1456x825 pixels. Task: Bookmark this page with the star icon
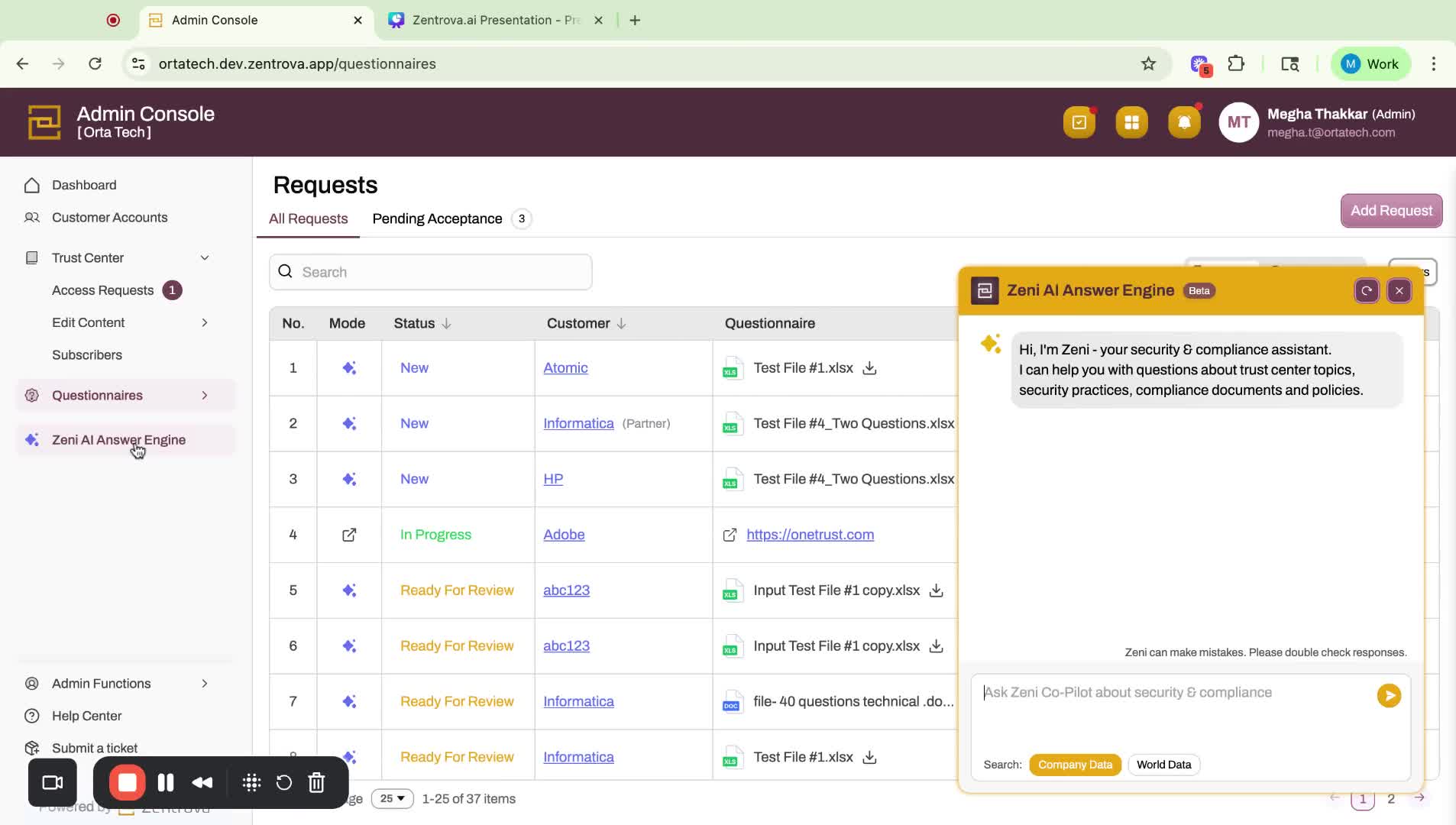click(x=1148, y=64)
